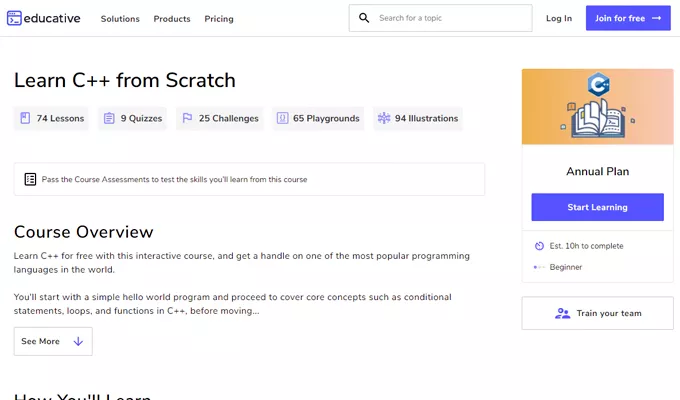Click the Beginner difficulty level icon
This screenshot has height=400, width=680.
pos(539,267)
